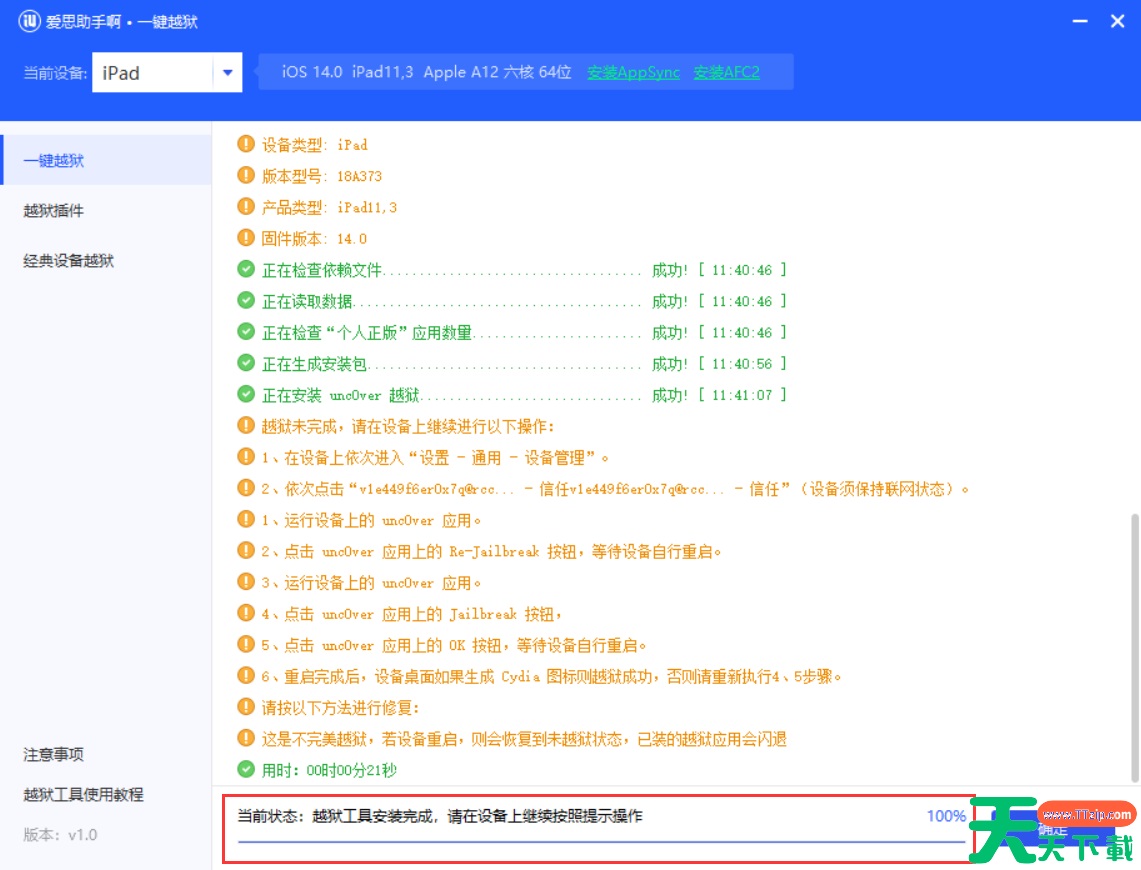The width and height of the screenshot is (1141, 870).
Task: Open 越狱工具使用教程 tutorial
Action: 84,795
